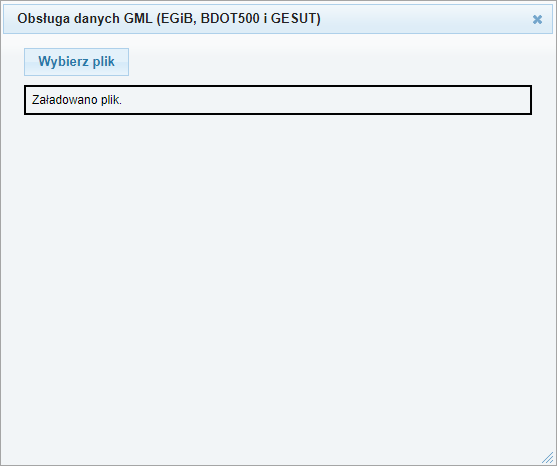Click the Załadowano plik message box
The width and height of the screenshot is (557, 466).
point(278,100)
